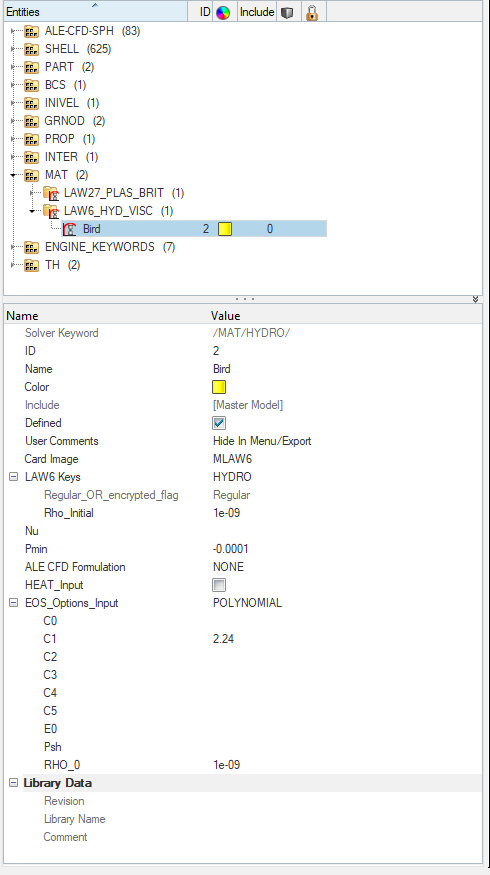Click the Include column header

point(257,12)
